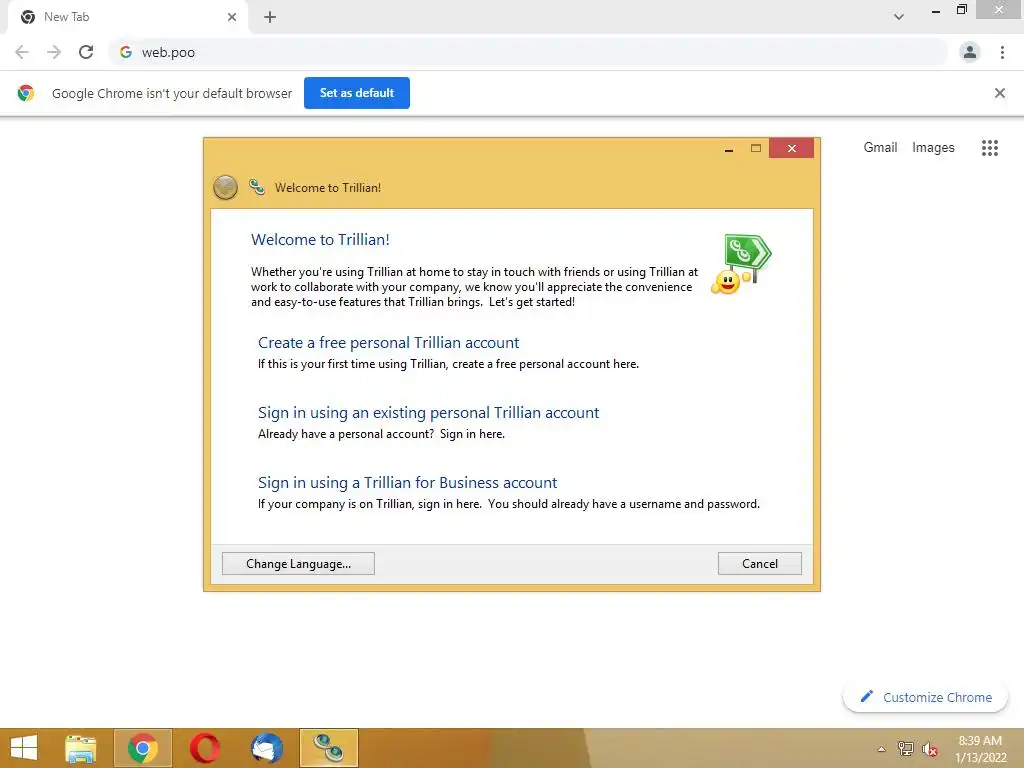This screenshot has width=1024, height=768.
Task: Click the Chrome logo in notification bar
Action: point(26,93)
